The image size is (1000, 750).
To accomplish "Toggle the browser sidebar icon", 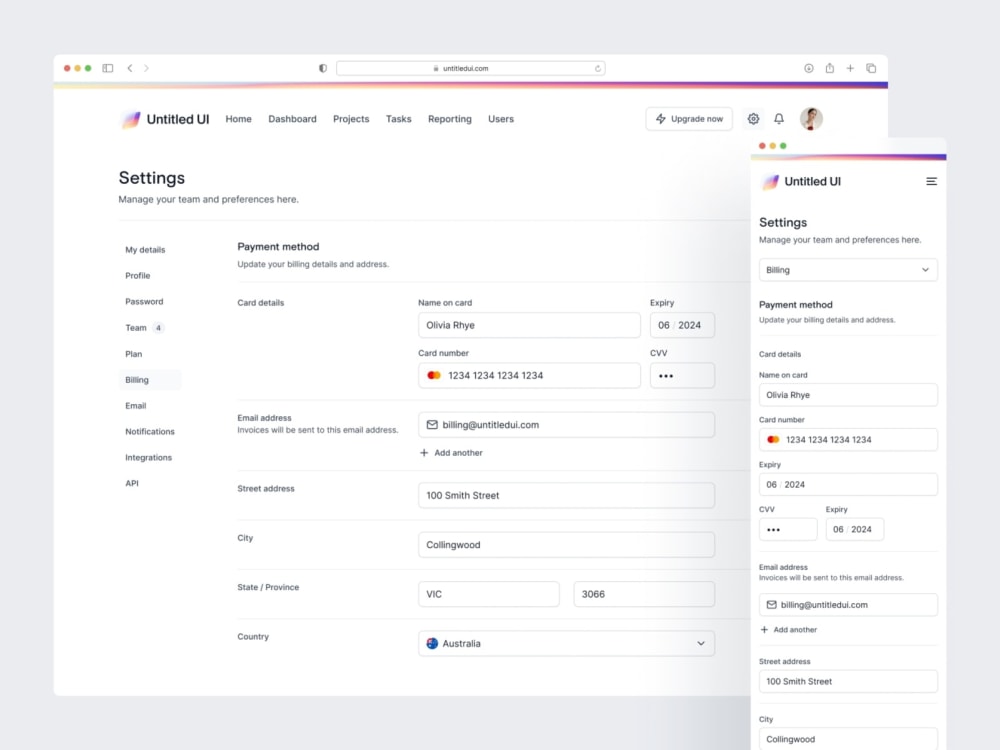I will pyautogui.click(x=108, y=68).
